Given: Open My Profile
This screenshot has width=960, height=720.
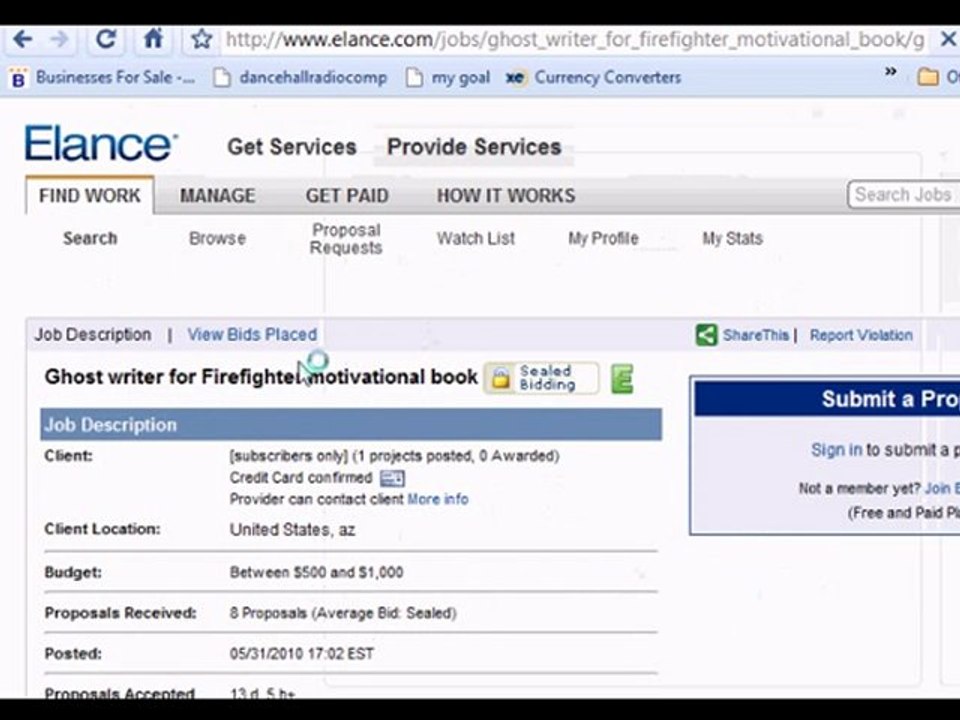Looking at the screenshot, I should tap(603, 238).
